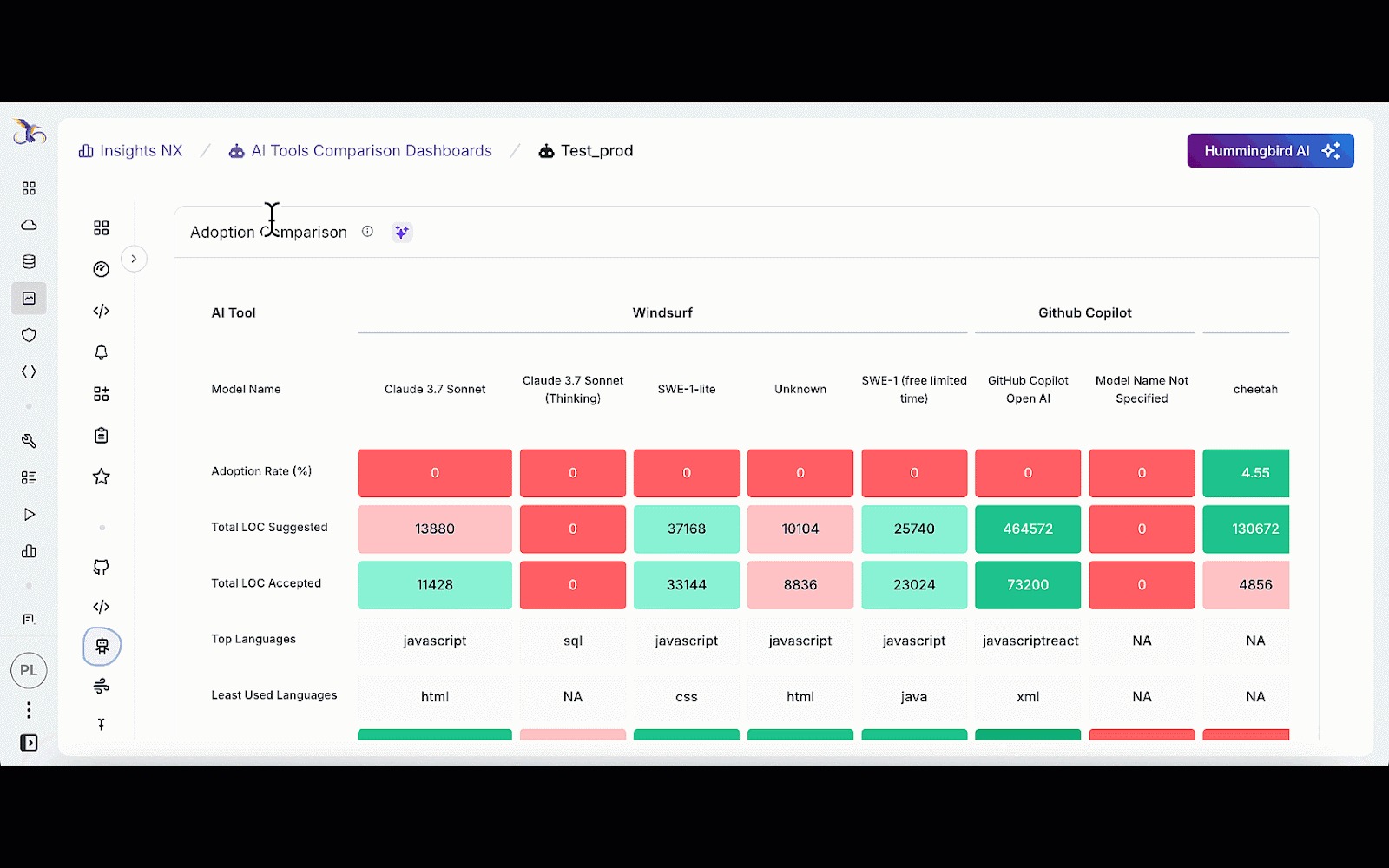Expand the inner sidebar with the chevron arrow

tap(134, 259)
